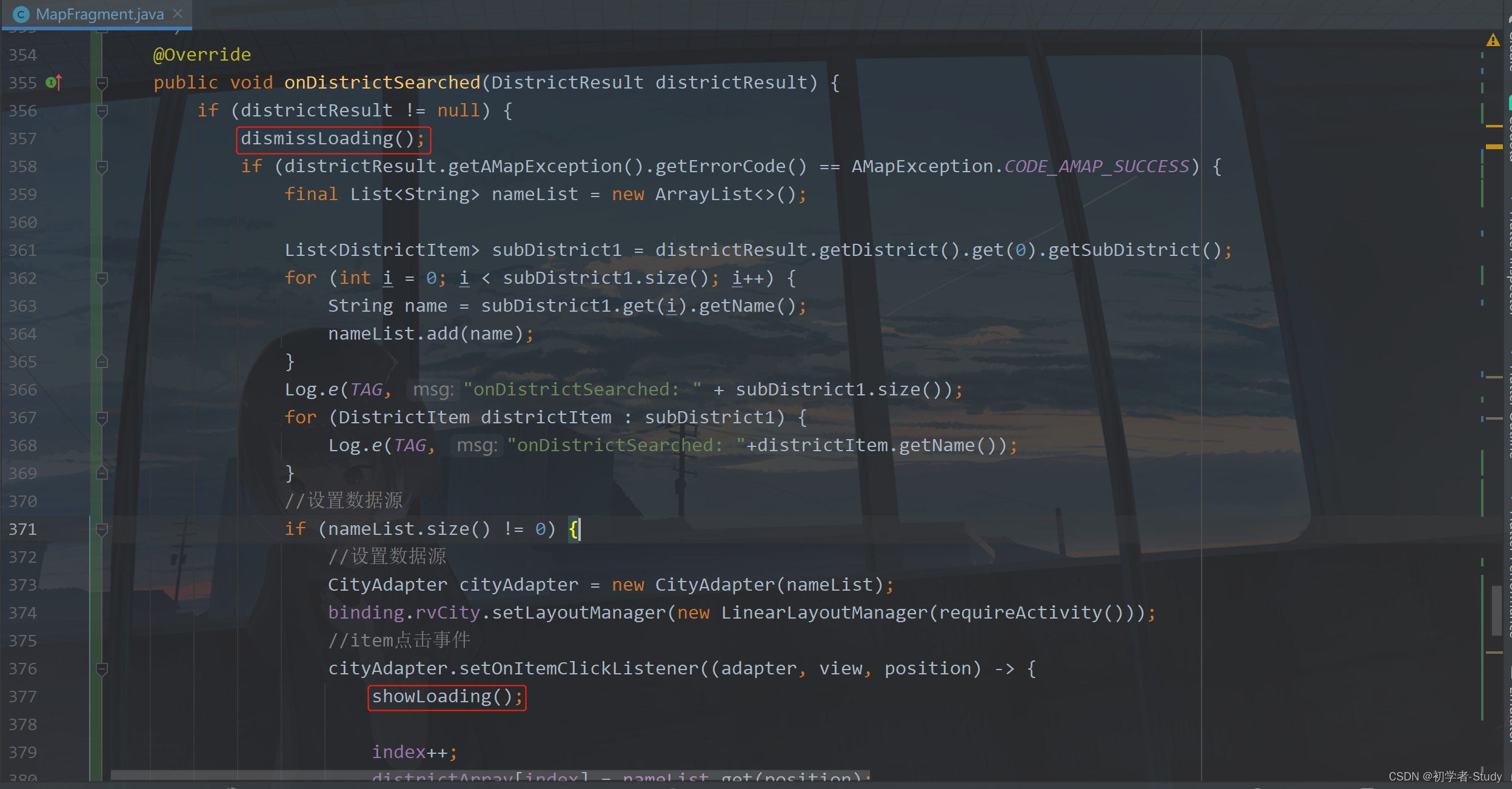Click the yellow warning inspection icon
The height and width of the screenshot is (789, 1512).
(x=1493, y=41)
